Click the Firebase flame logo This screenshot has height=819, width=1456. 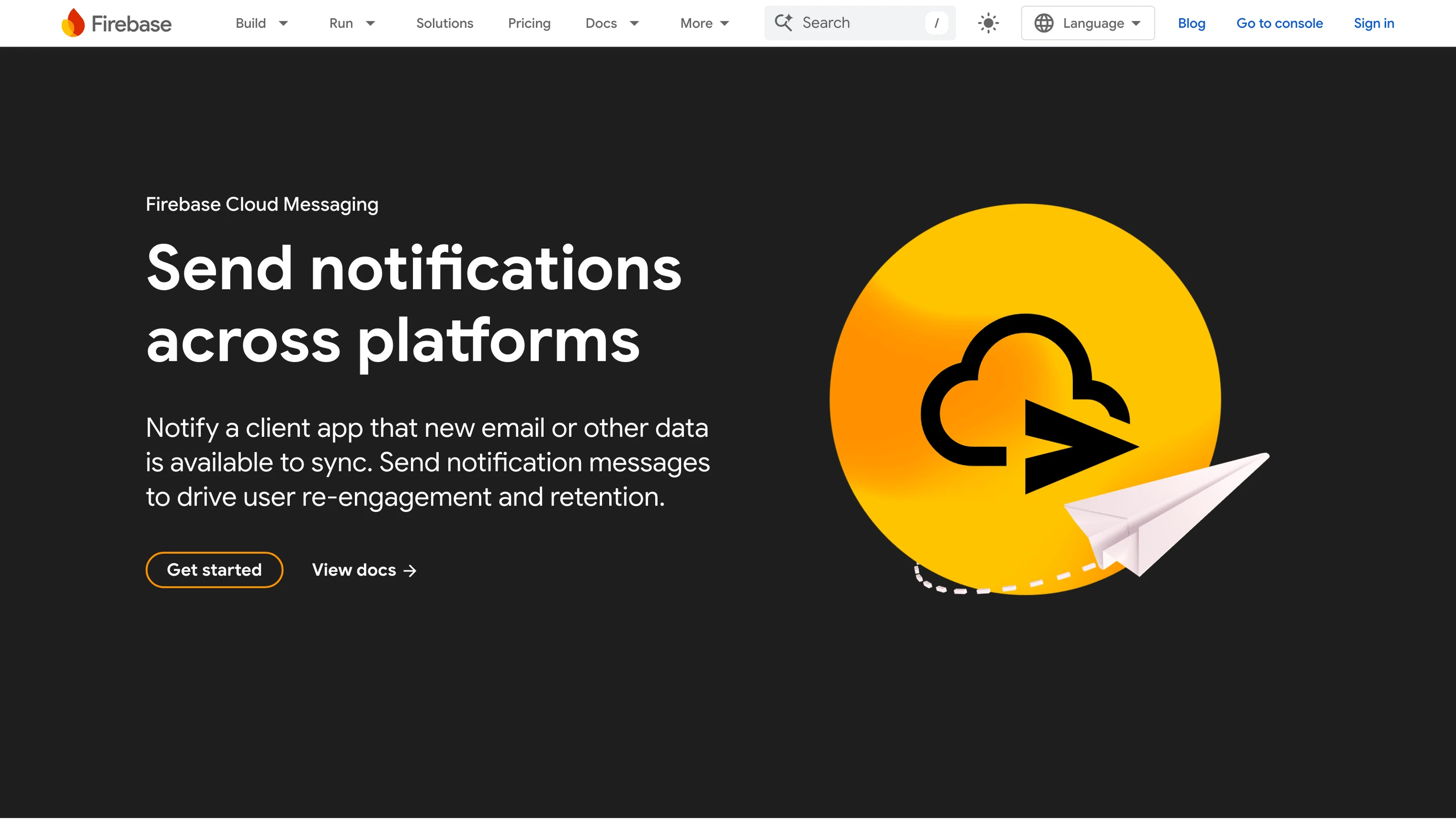click(73, 23)
